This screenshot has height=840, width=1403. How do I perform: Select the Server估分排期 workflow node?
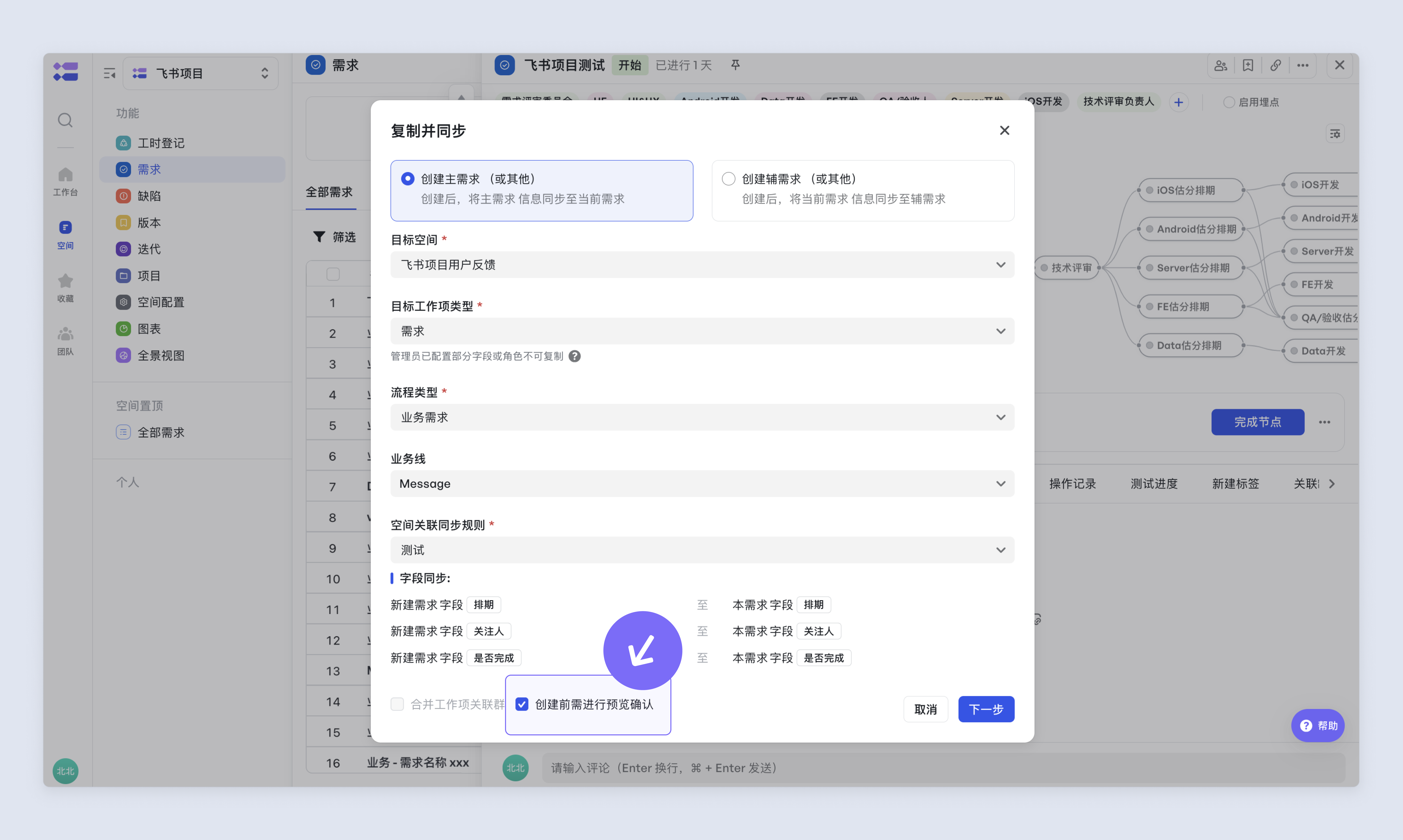coord(1191,268)
